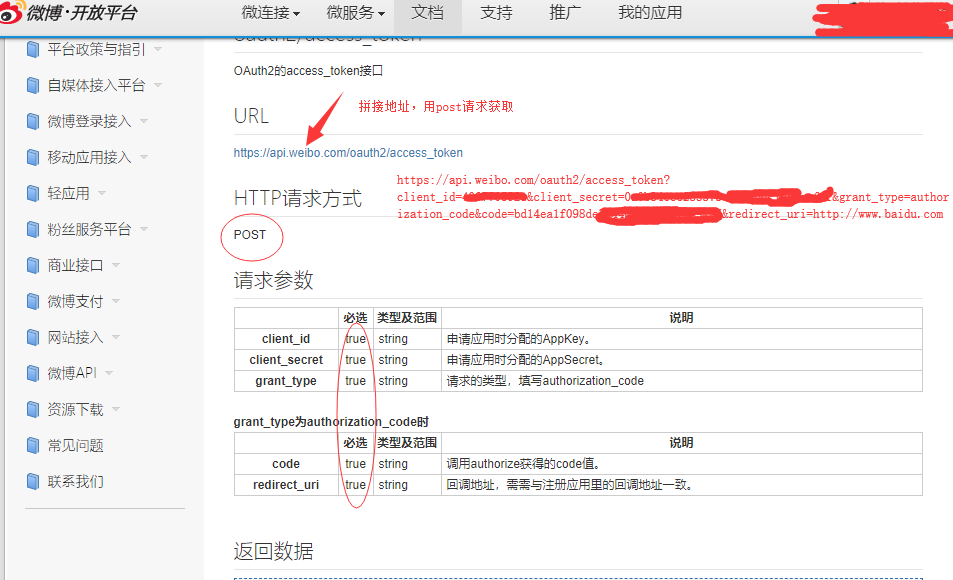Go to the 支持 menu item

click(x=497, y=12)
